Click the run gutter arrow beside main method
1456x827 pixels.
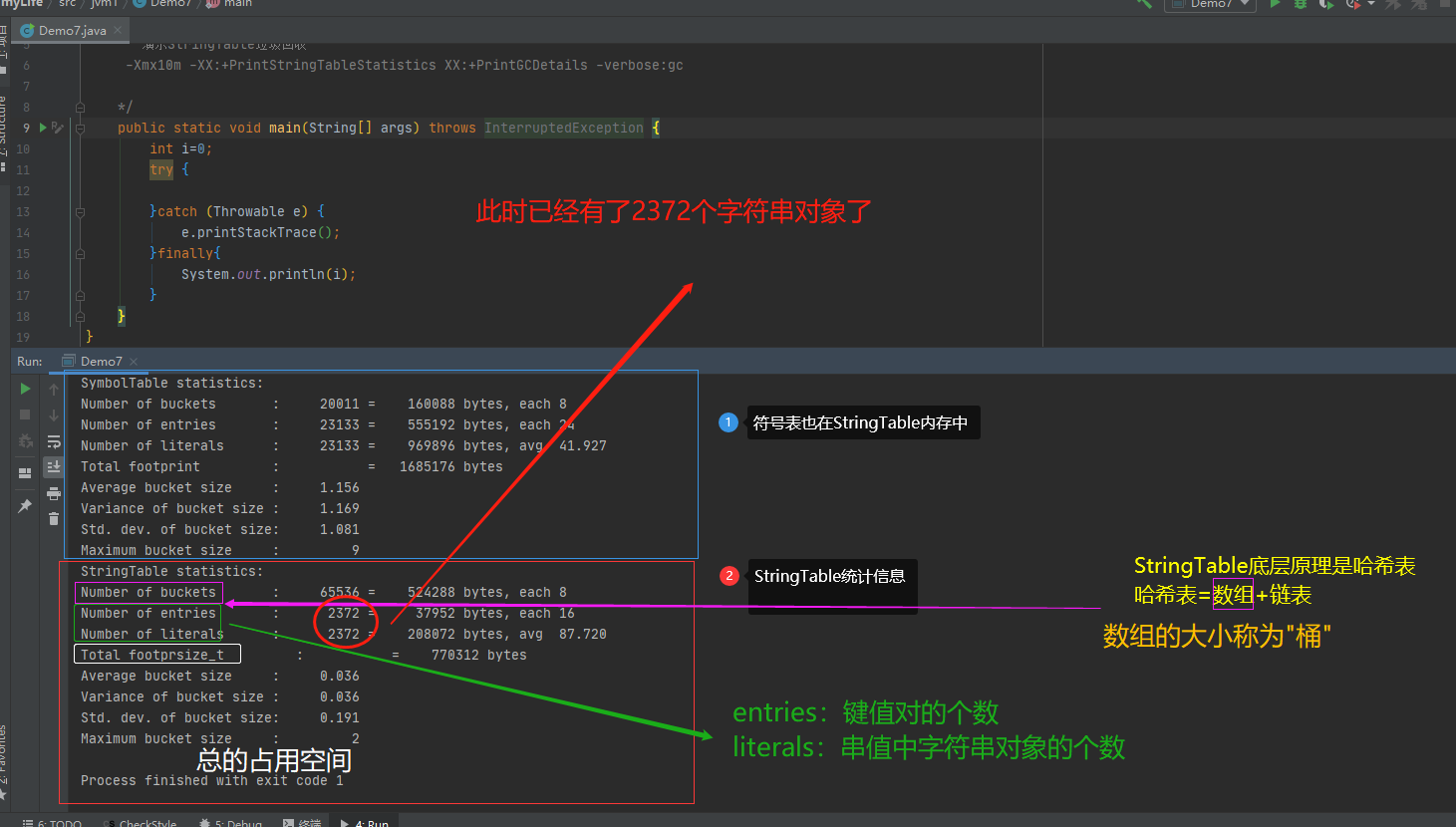[43, 128]
